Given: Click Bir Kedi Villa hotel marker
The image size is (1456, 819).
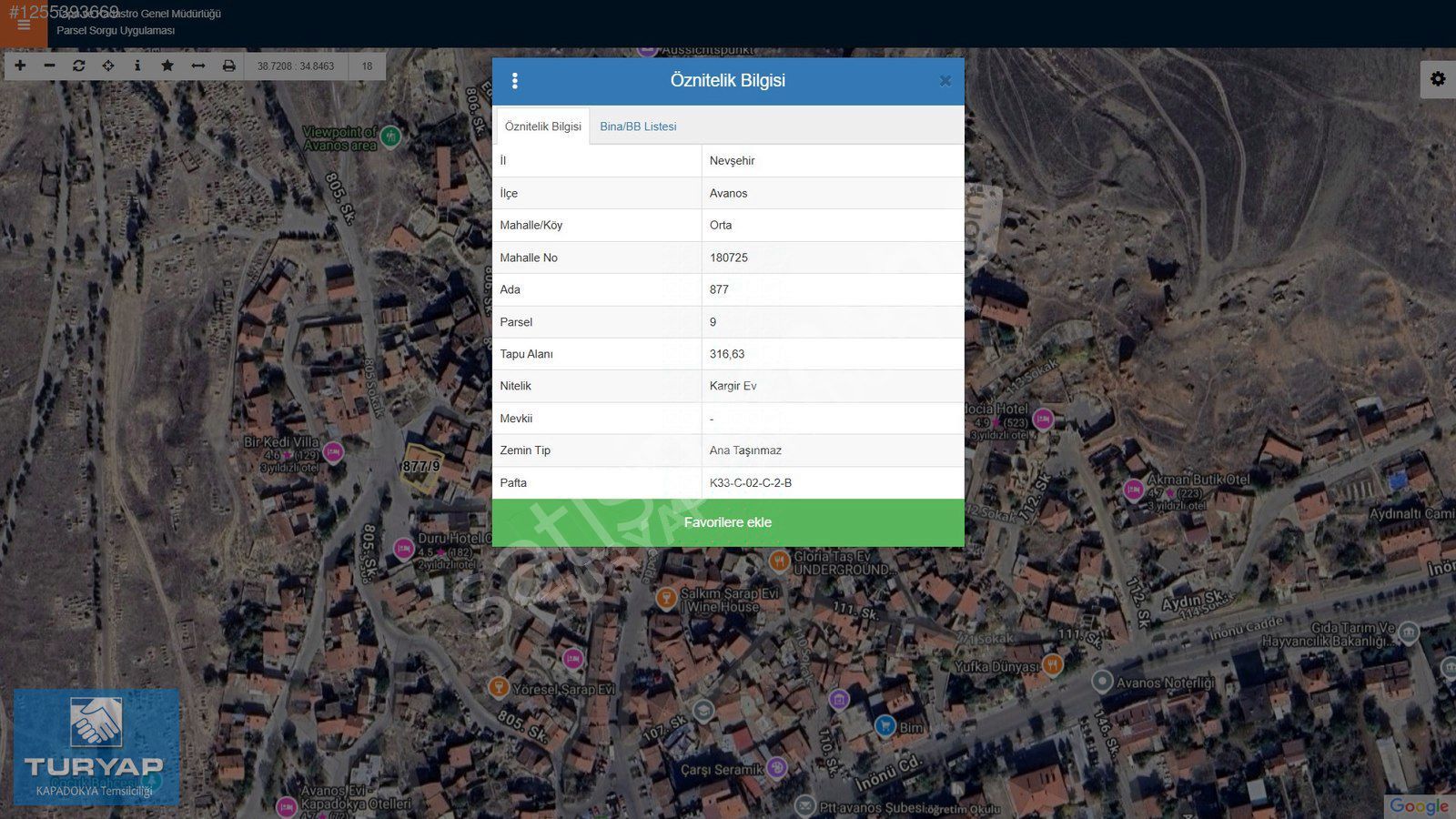Looking at the screenshot, I should tap(333, 451).
